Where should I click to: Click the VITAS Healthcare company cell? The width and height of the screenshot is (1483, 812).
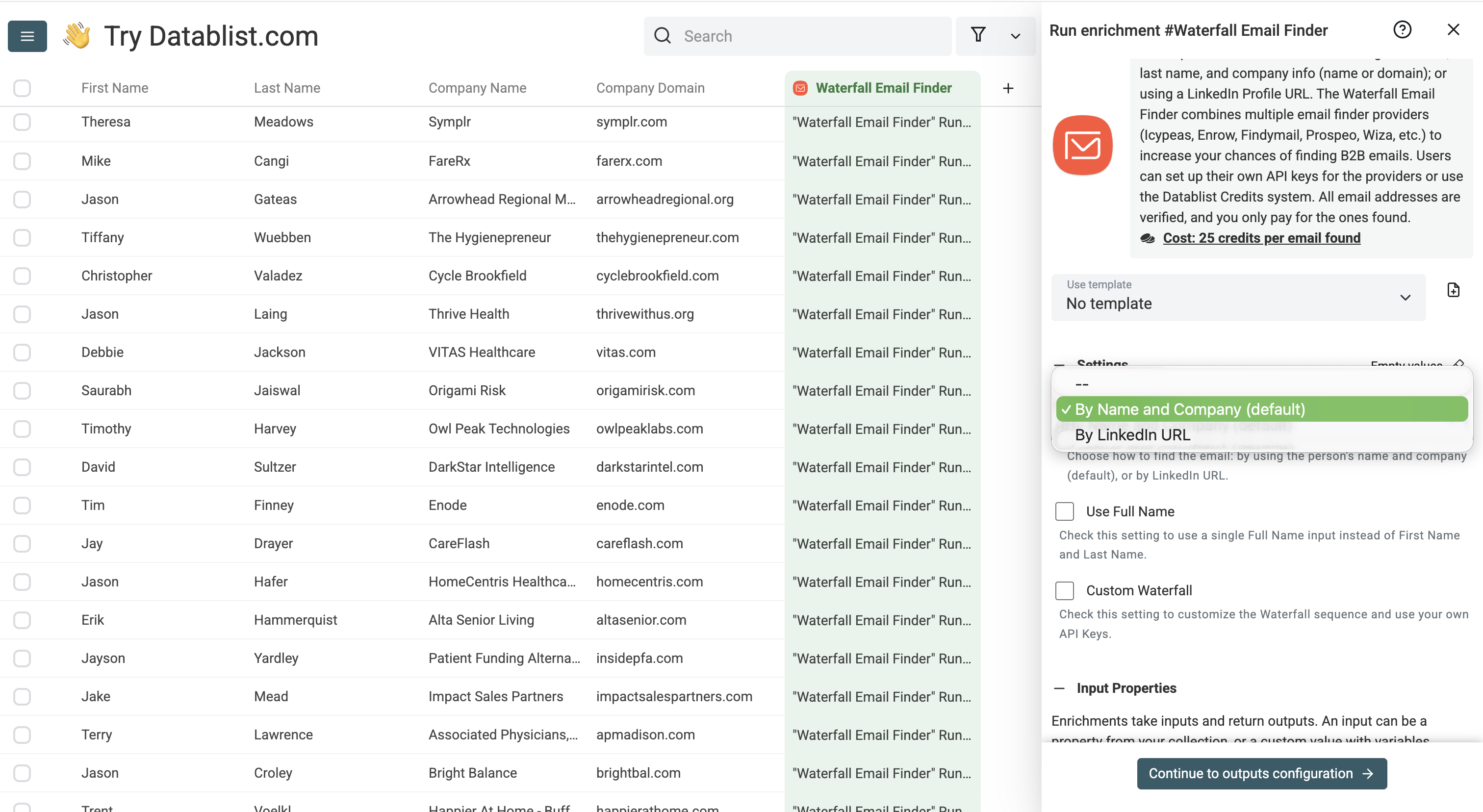pos(481,352)
